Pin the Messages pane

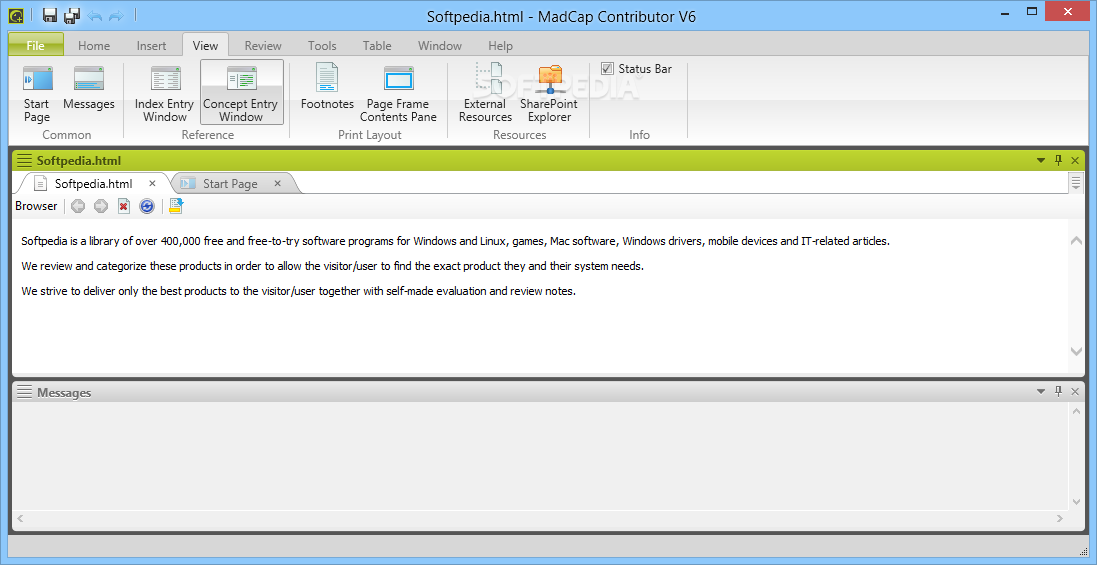pyautogui.click(x=1059, y=392)
